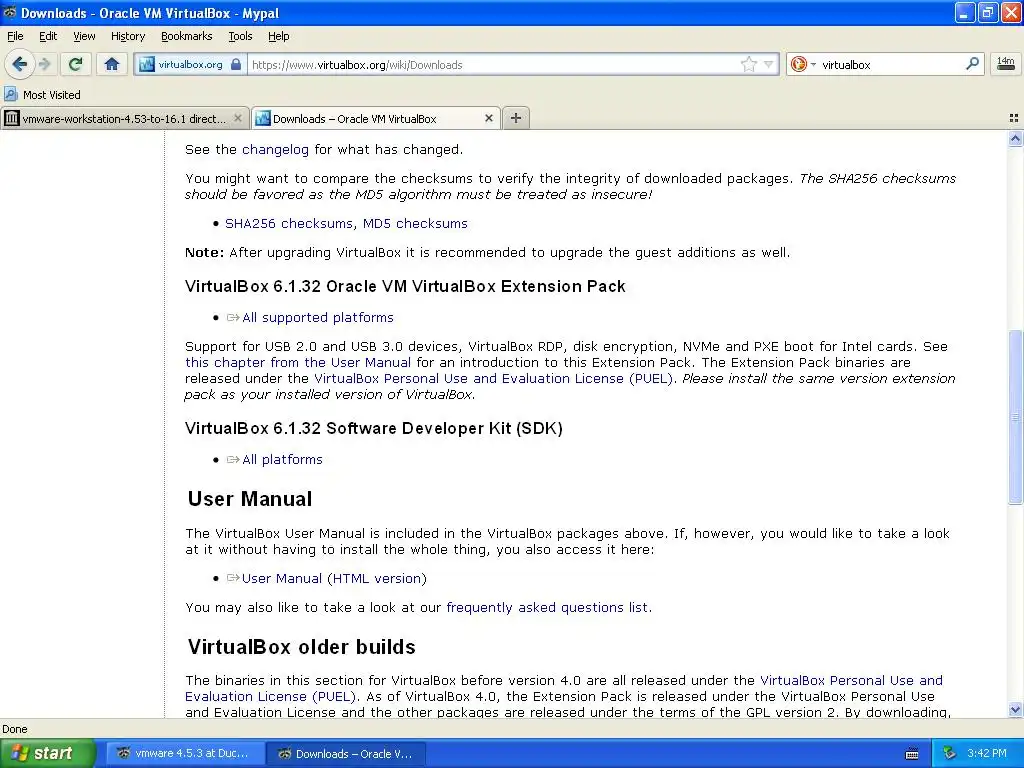Download SDK via All platforms link
The image size is (1024, 768).
click(x=282, y=460)
